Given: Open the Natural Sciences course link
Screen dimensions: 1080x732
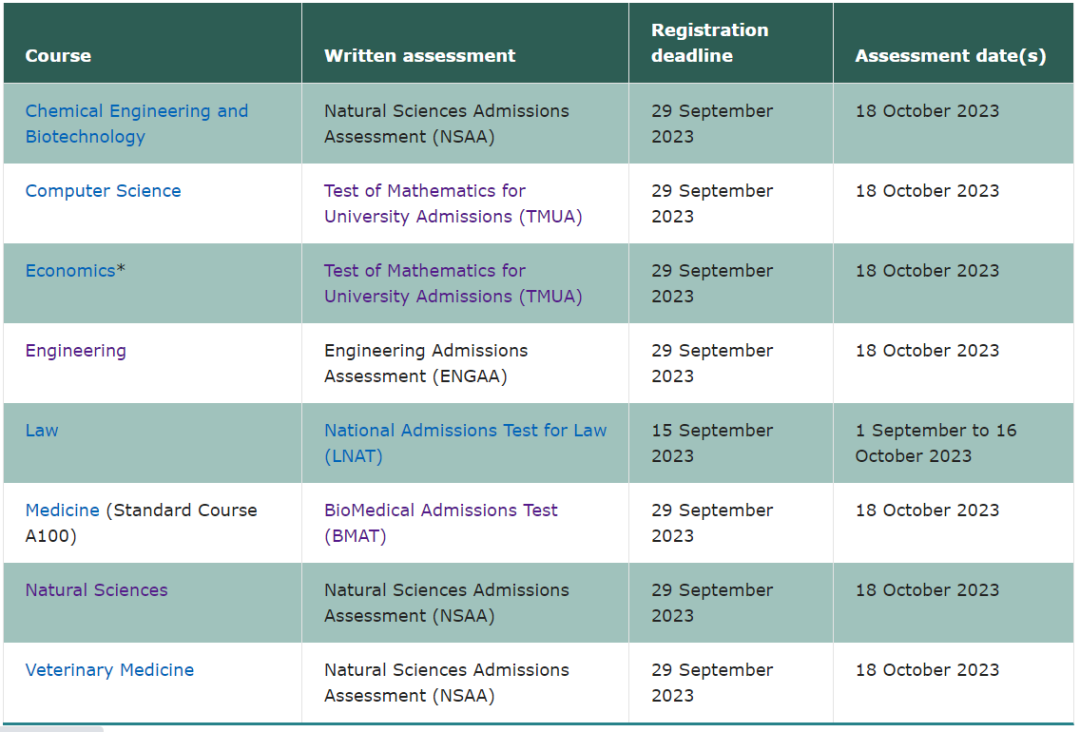Looking at the screenshot, I should [x=96, y=591].
